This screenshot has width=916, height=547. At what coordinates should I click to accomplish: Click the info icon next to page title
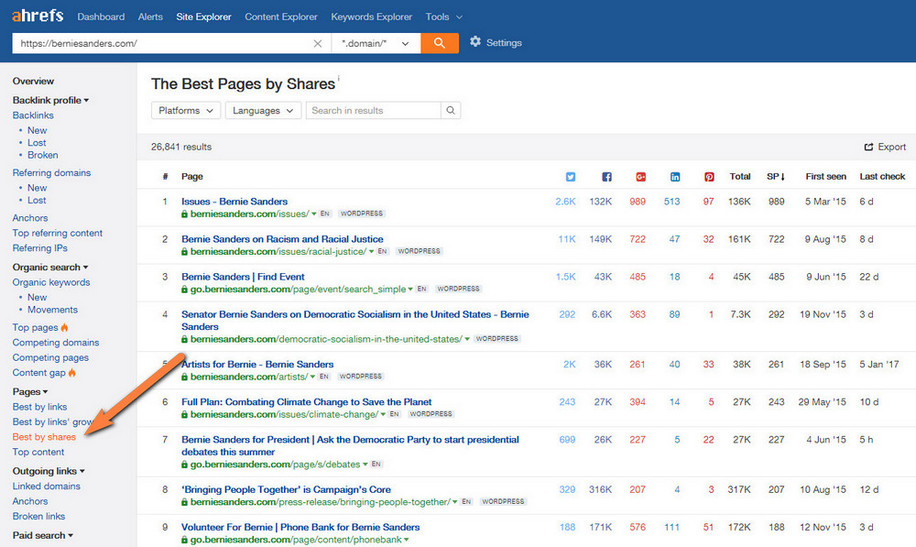tap(338, 78)
